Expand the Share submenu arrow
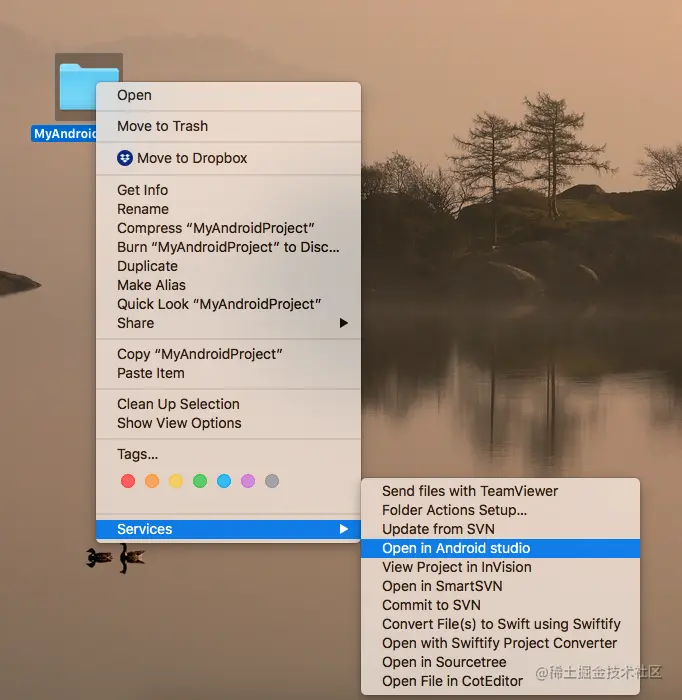This screenshot has height=700, width=682. (x=343, y=323)
